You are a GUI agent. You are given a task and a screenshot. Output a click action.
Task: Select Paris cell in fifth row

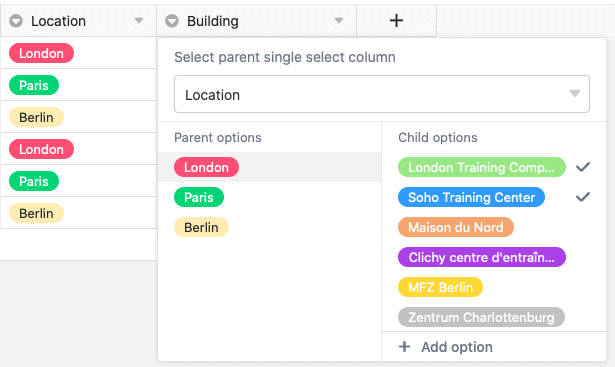click(x=34, y=181)
